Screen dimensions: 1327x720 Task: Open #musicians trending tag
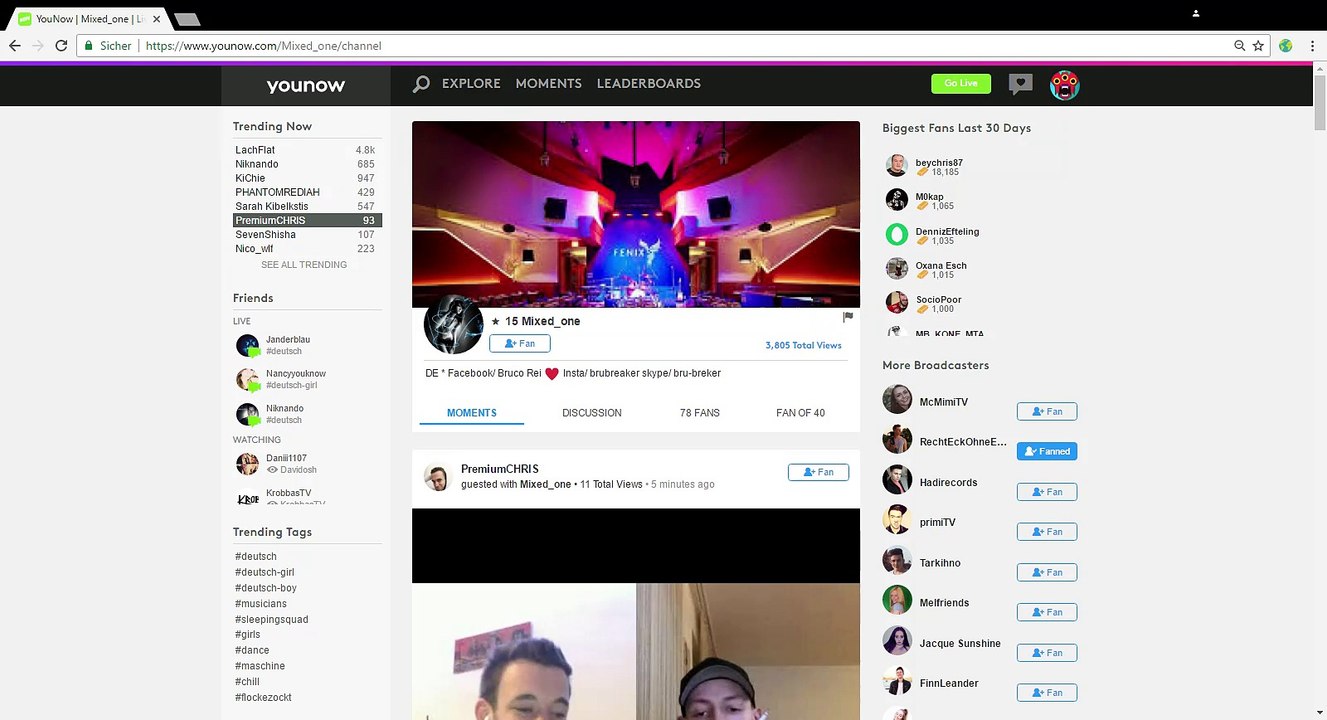click(x=261, y=604)
